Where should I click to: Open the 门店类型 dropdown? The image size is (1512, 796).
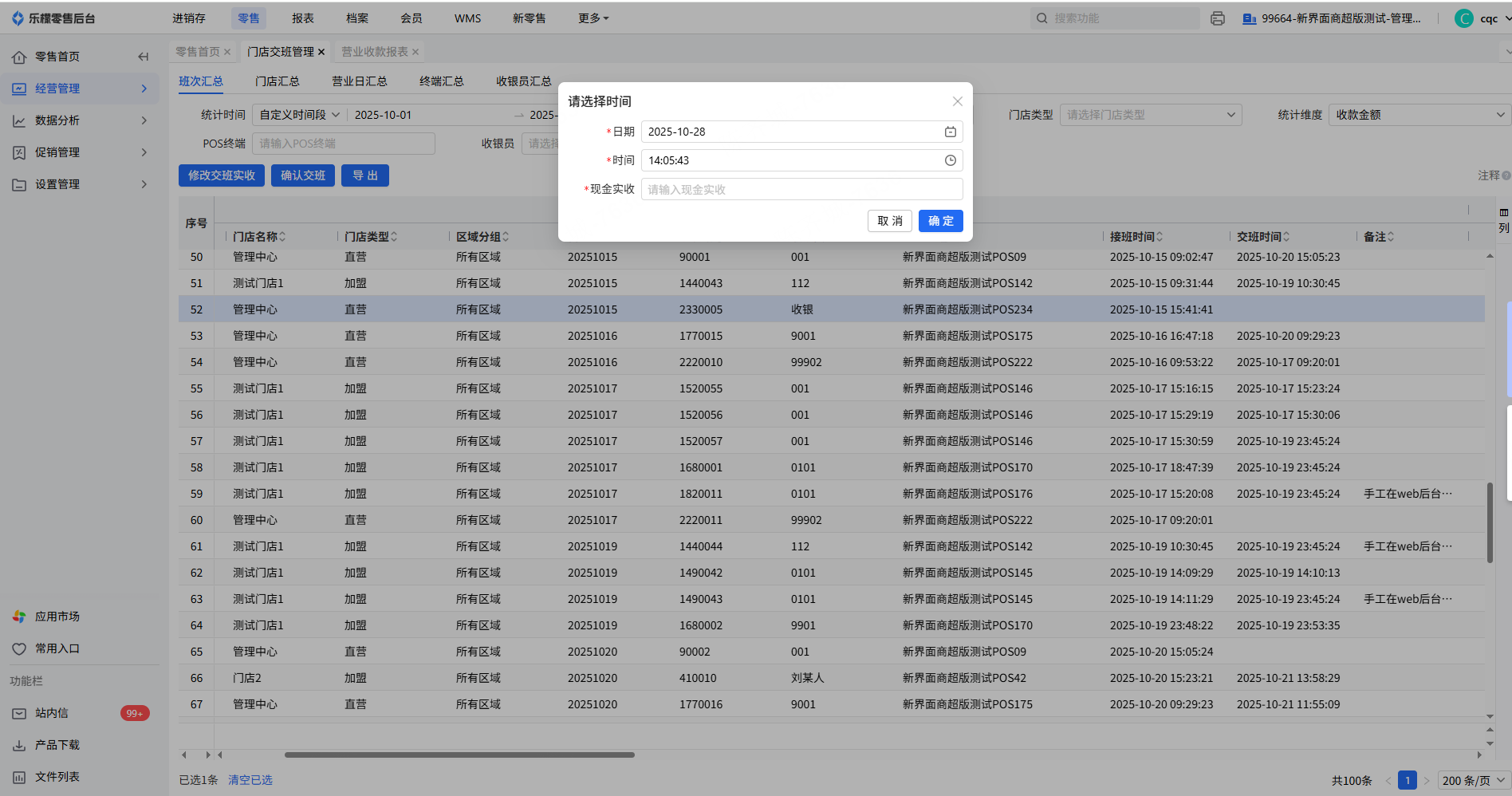pos(1150,115)
